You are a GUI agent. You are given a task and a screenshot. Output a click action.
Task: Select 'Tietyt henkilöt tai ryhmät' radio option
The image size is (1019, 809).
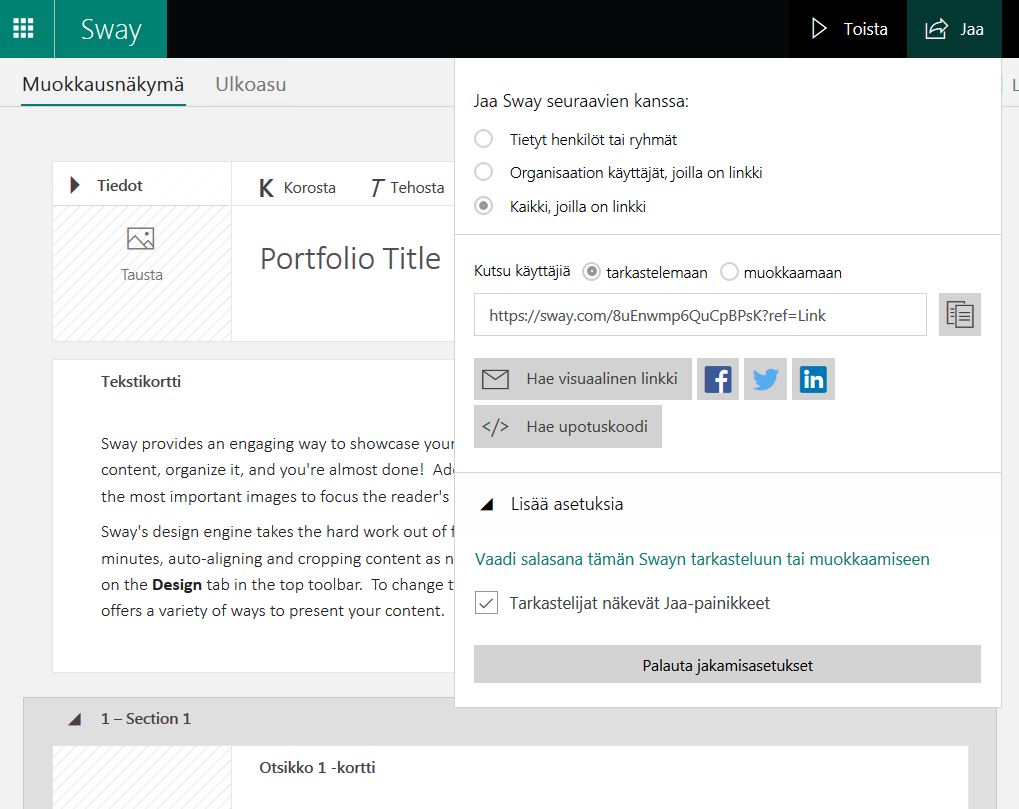pos(484,139)
